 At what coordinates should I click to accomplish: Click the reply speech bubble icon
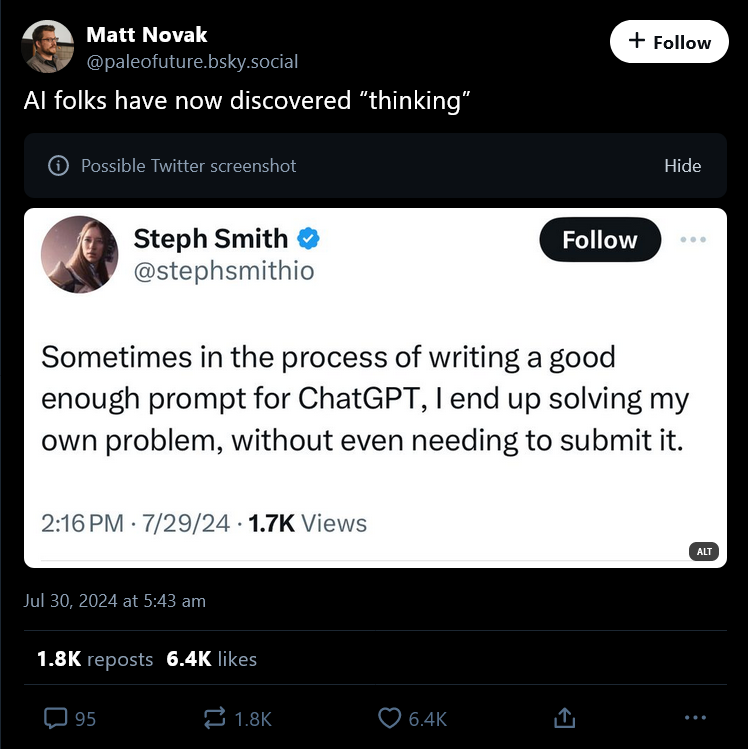tap(57, 717)
